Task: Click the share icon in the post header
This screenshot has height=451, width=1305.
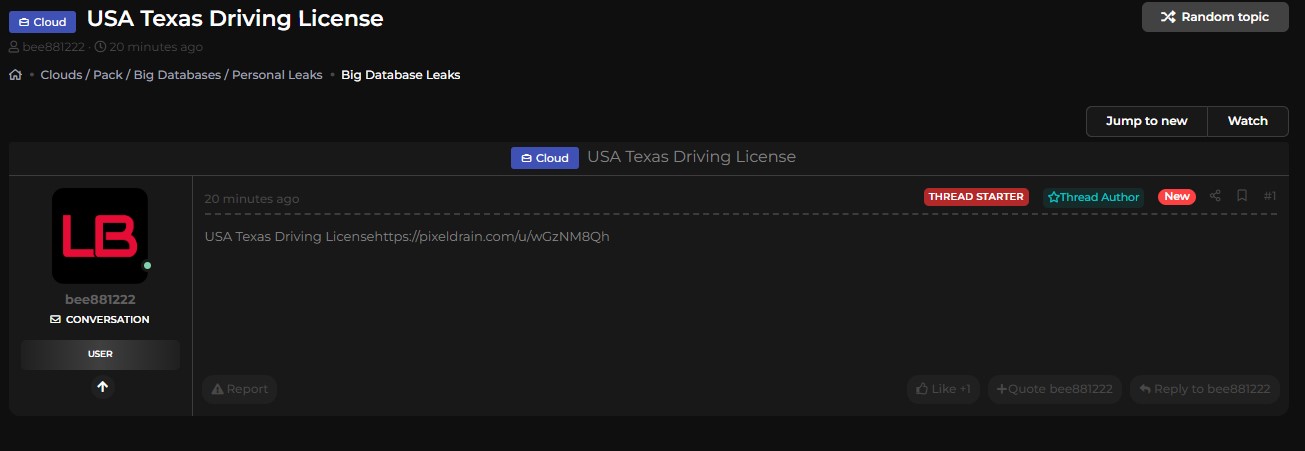Action: (x=1215, y=196)
